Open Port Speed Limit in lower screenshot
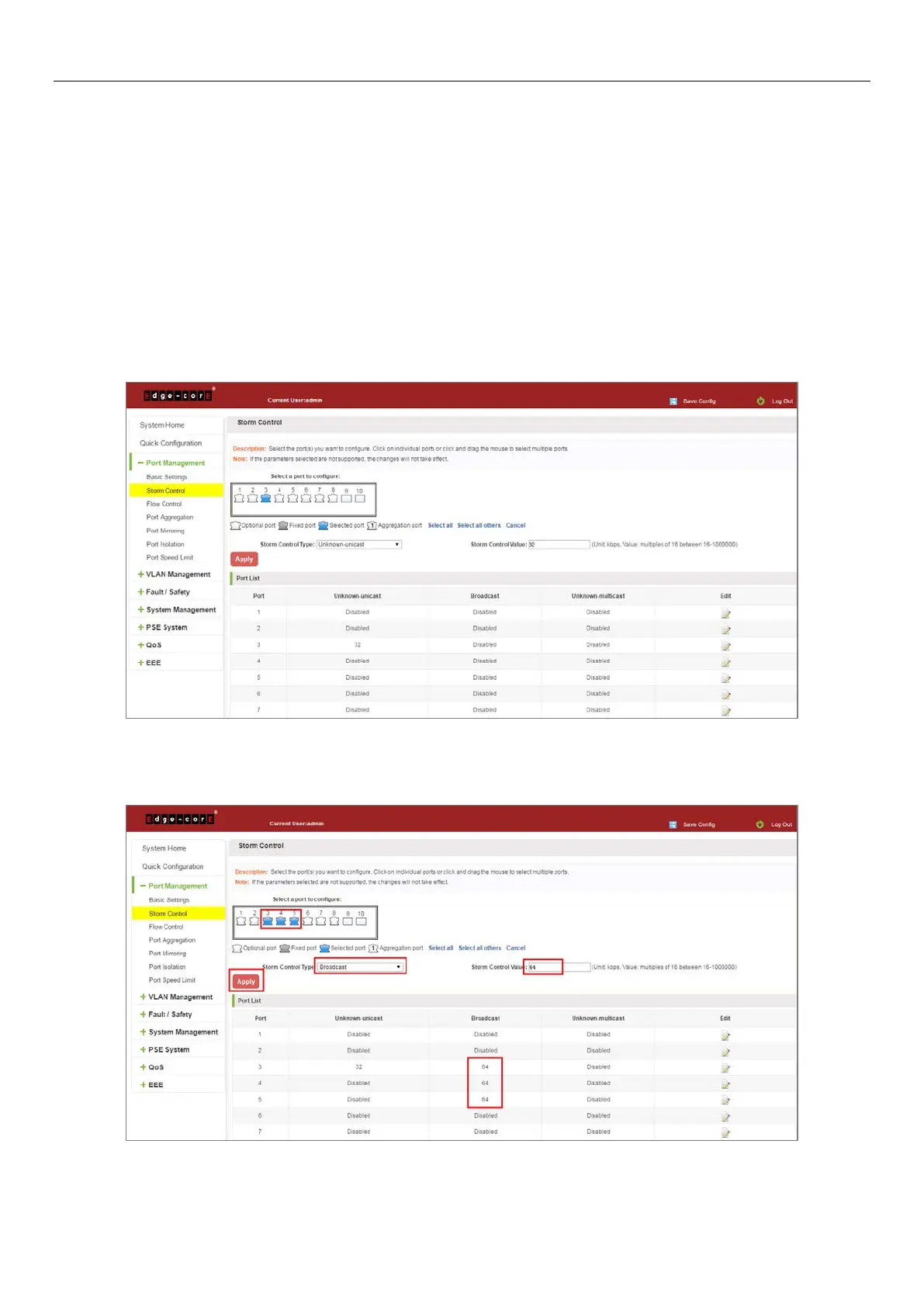This screenshot has width=924, height=1307. click(172, 980)
